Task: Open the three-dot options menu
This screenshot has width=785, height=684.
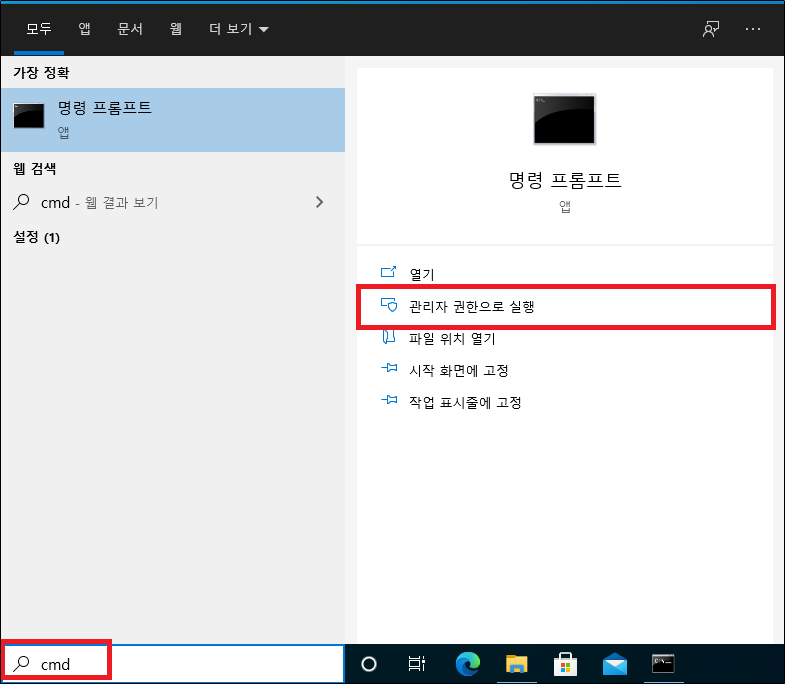Action: point(752,29)
